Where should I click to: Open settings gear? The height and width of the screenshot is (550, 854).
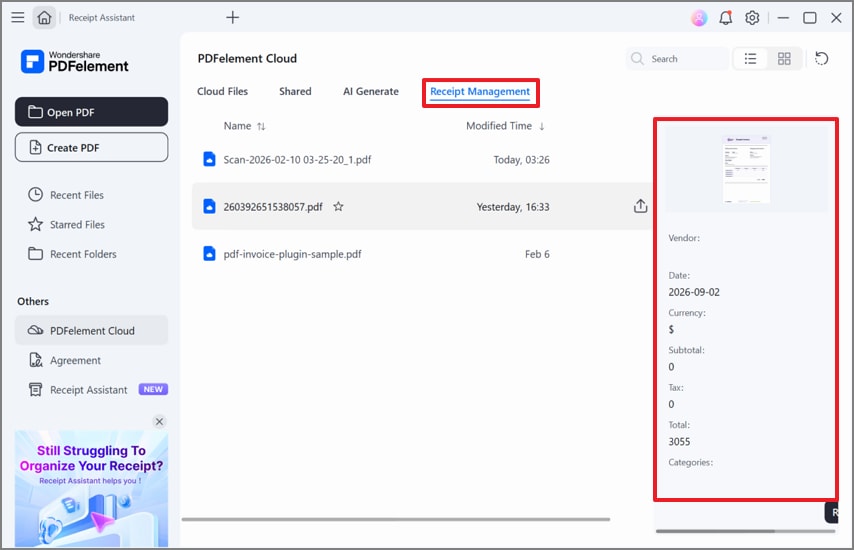(752, 18)
